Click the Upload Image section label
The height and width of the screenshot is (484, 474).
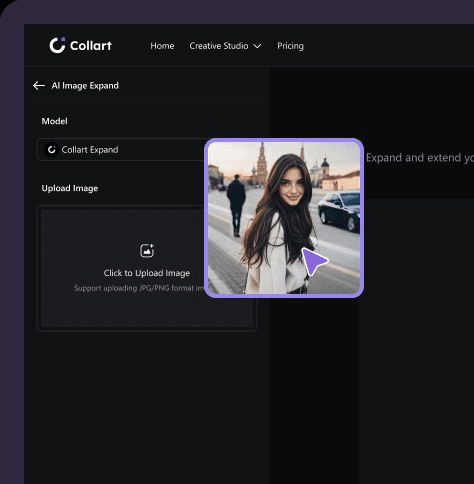coord(70,188)
